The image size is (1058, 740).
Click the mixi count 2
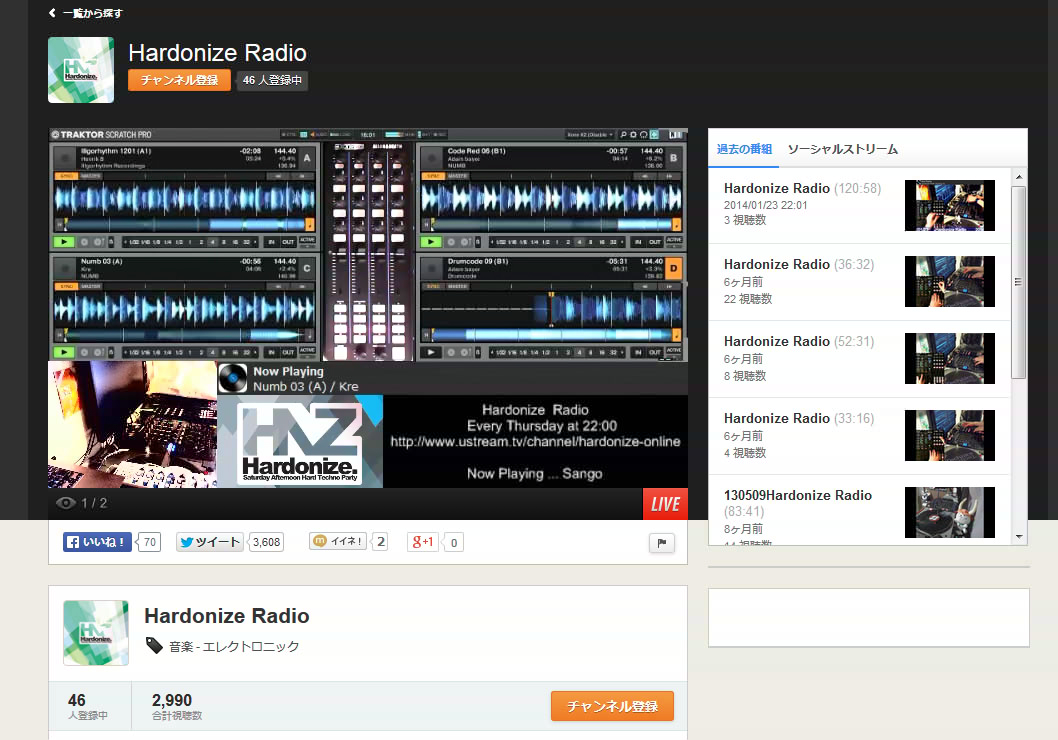coord(381,542)
